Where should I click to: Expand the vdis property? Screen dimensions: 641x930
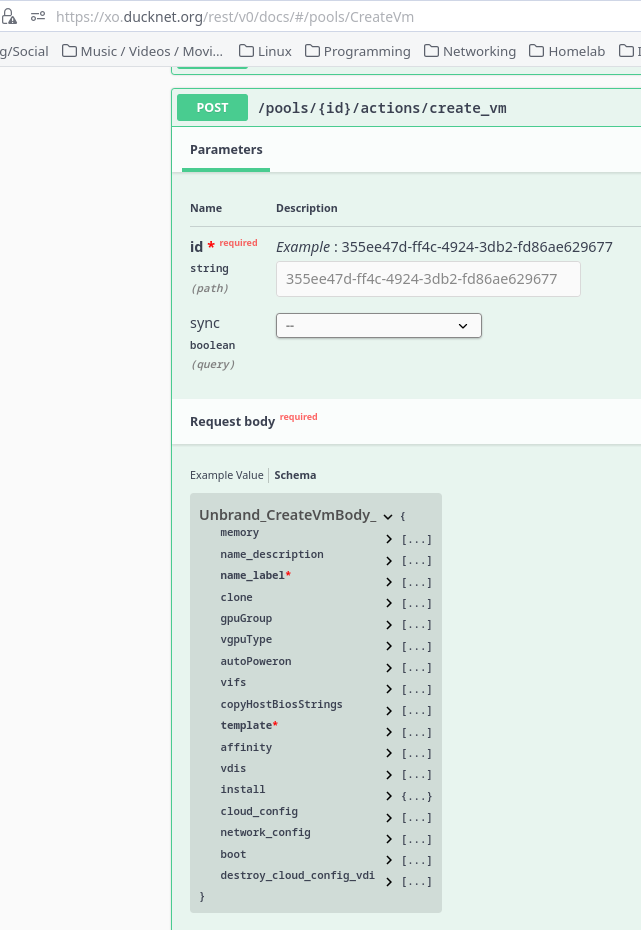point(389,775)
